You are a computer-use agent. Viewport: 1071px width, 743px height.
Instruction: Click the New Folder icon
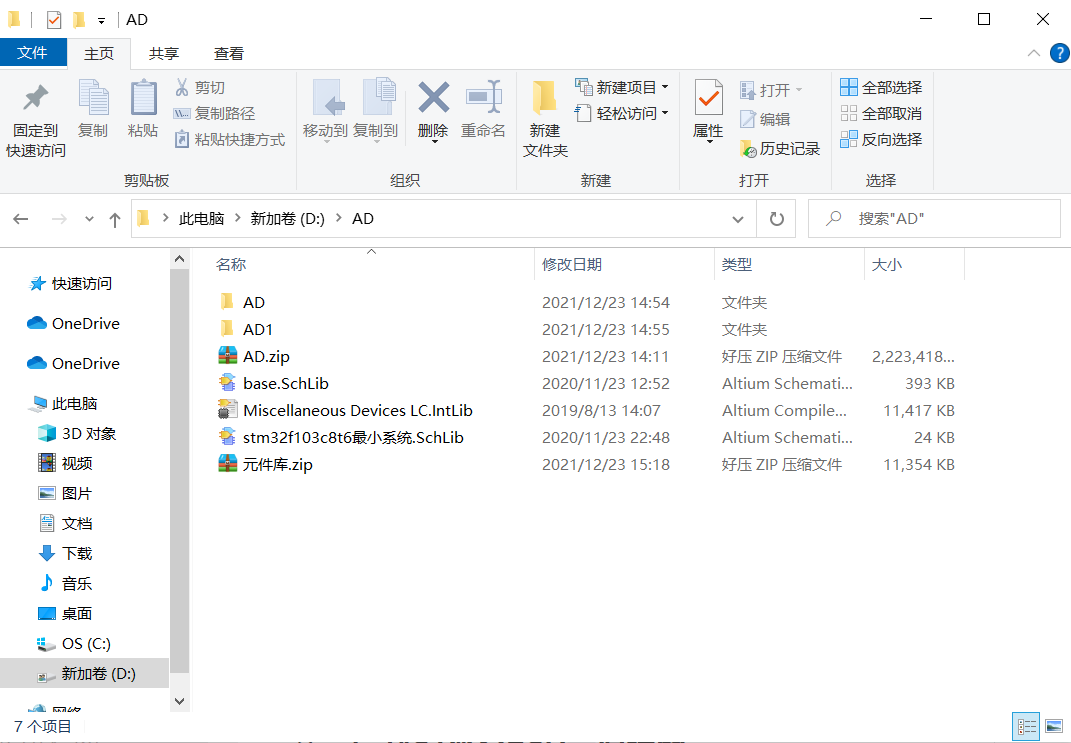pyautogui.click(x=544, y=98)
